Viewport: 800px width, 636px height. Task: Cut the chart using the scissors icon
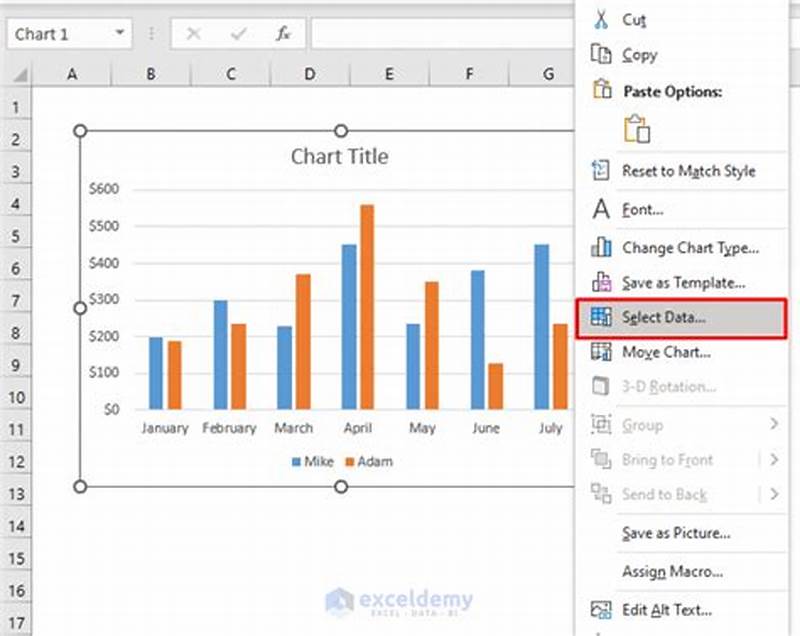coord(602,19)
